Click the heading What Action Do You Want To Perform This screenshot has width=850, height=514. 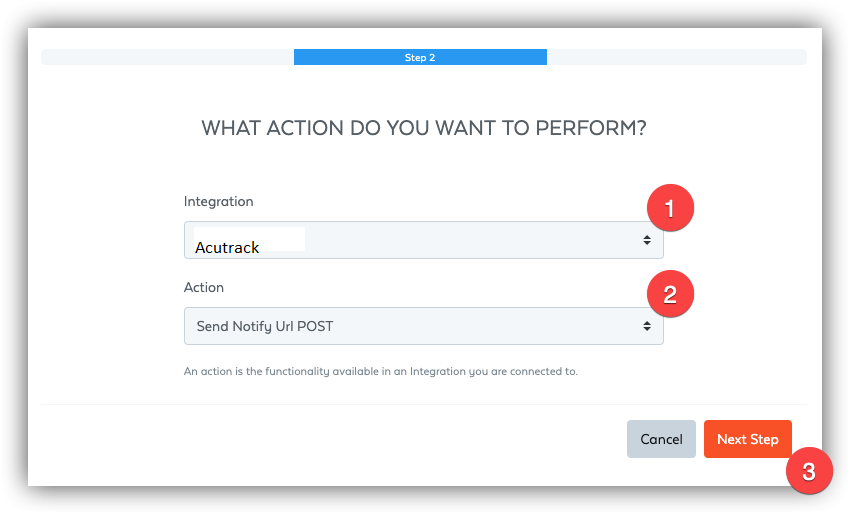pyautogui.click(x=423, y=128)
